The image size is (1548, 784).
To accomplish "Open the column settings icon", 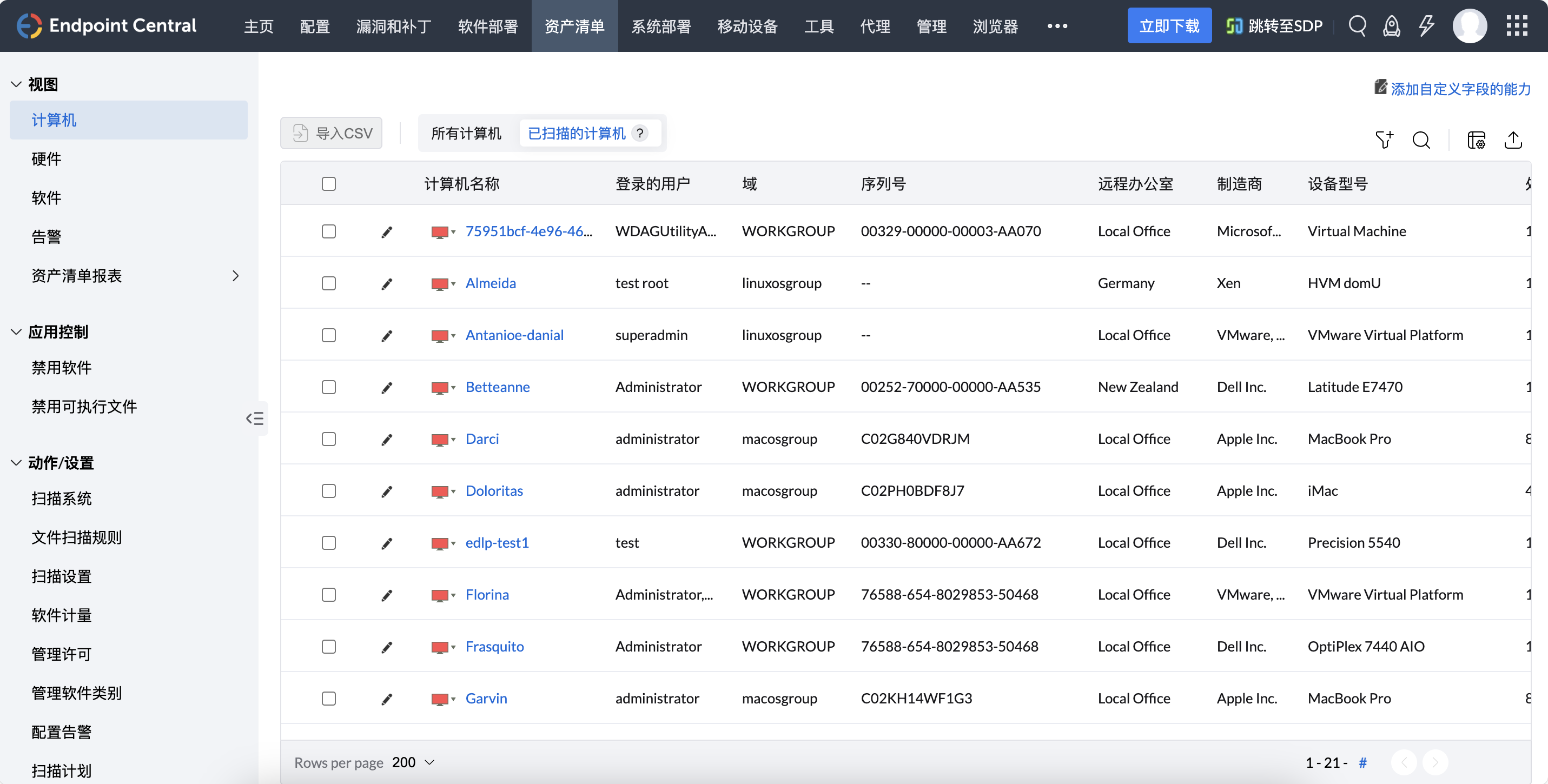I will tap(1476, 140).
